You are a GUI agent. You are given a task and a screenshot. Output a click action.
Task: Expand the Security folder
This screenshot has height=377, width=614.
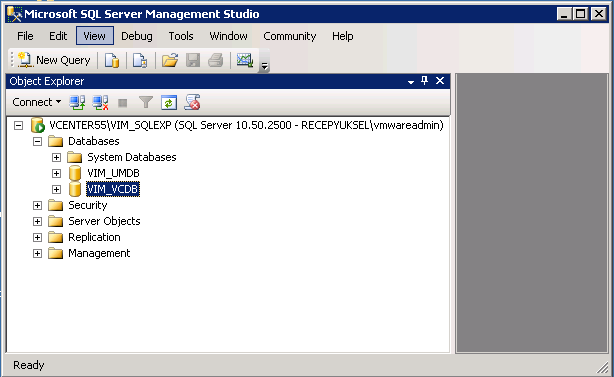pos(37,206)
